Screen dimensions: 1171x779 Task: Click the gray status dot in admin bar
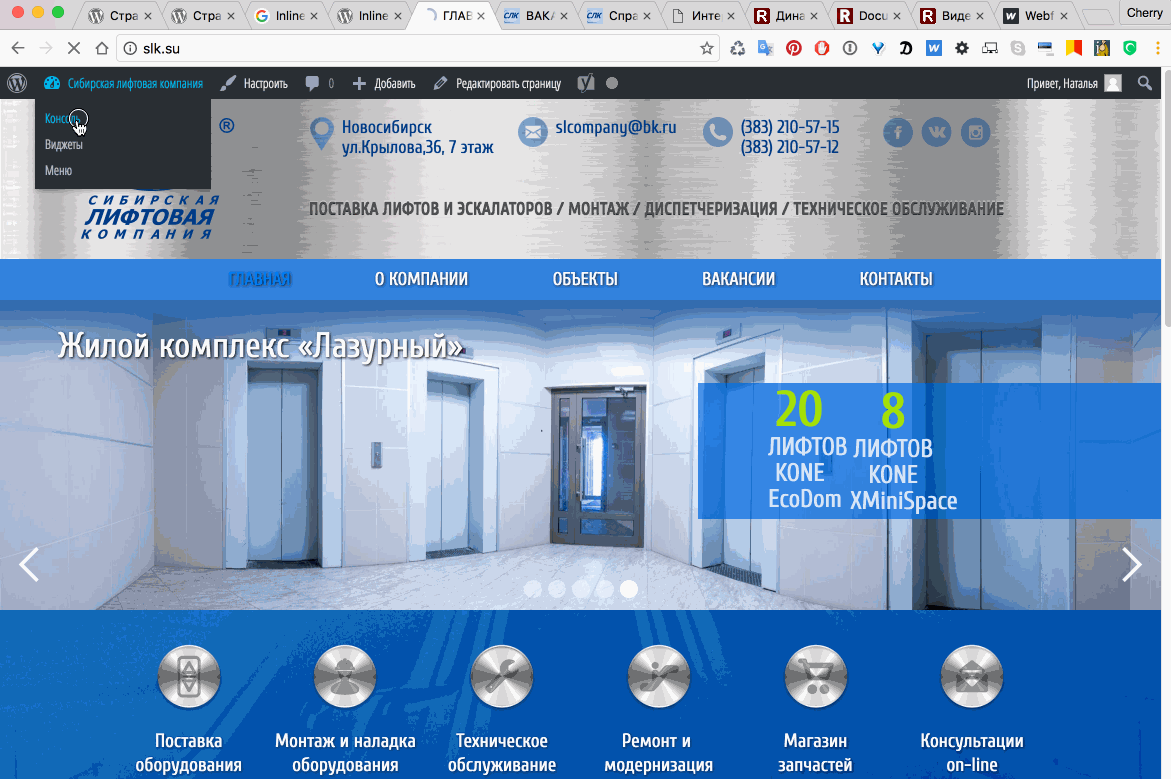pyautogui.click(x=612, y=84)
